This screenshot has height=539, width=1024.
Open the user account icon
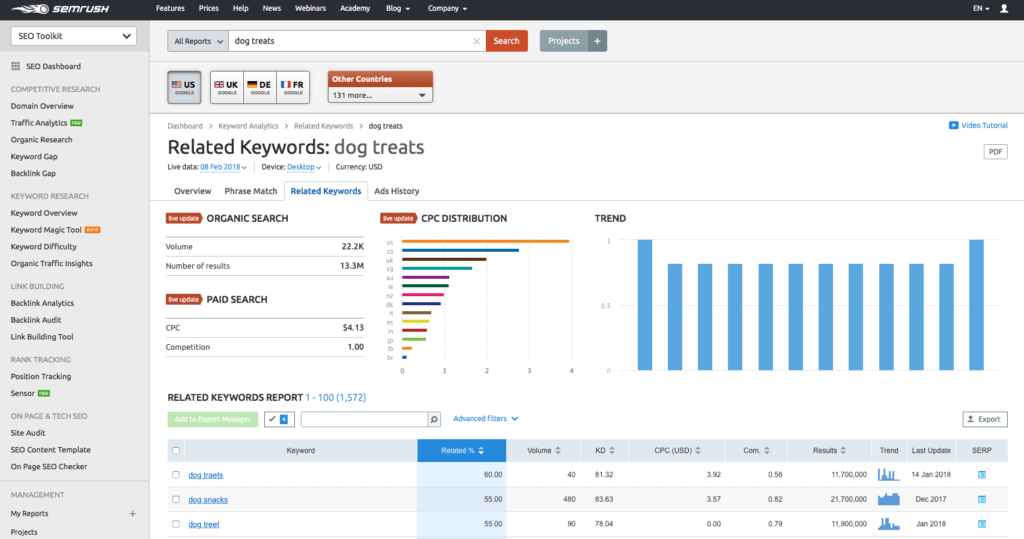click(x=1004, y=8)
